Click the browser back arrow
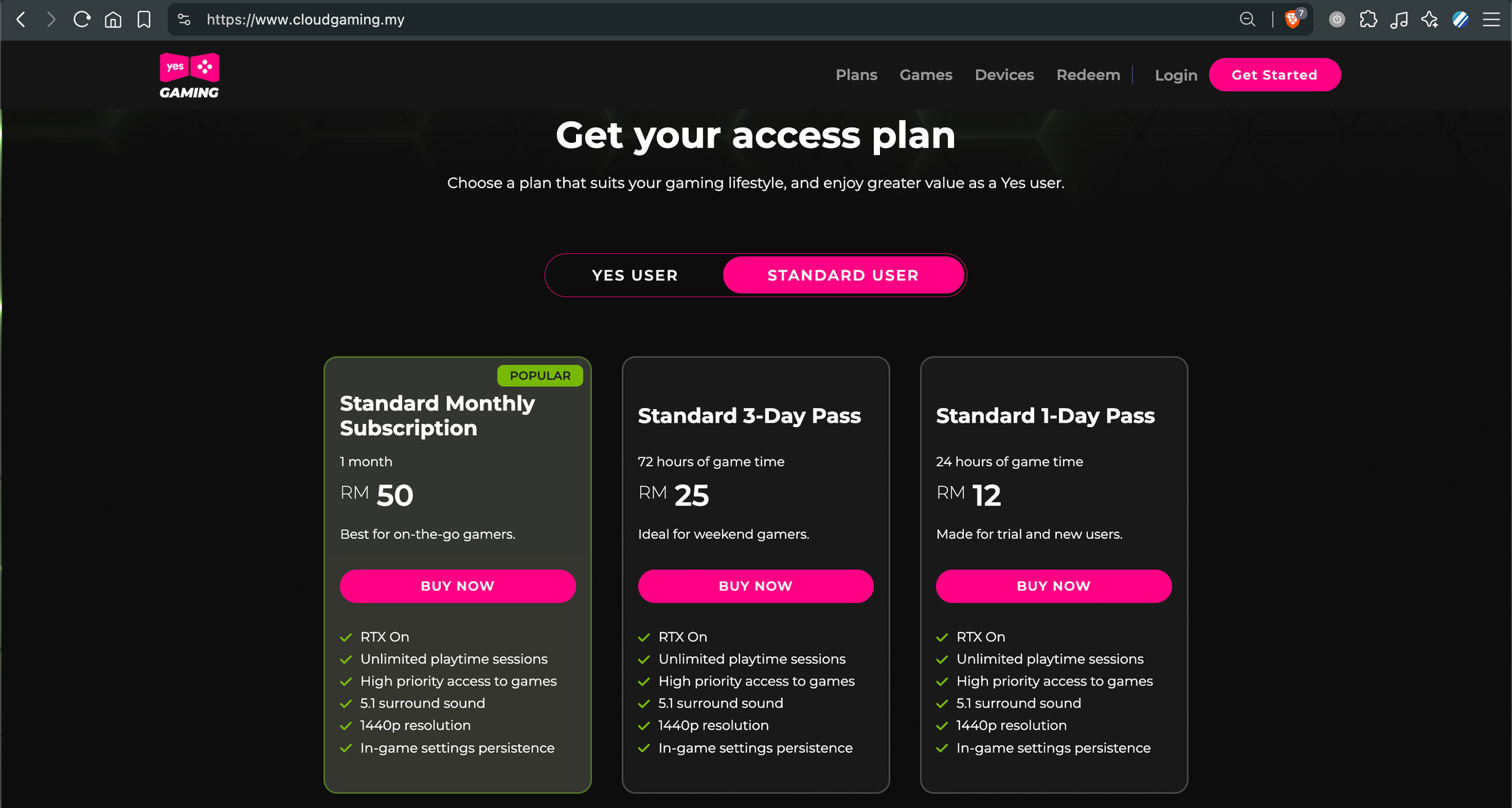 (x=21, y=20)
